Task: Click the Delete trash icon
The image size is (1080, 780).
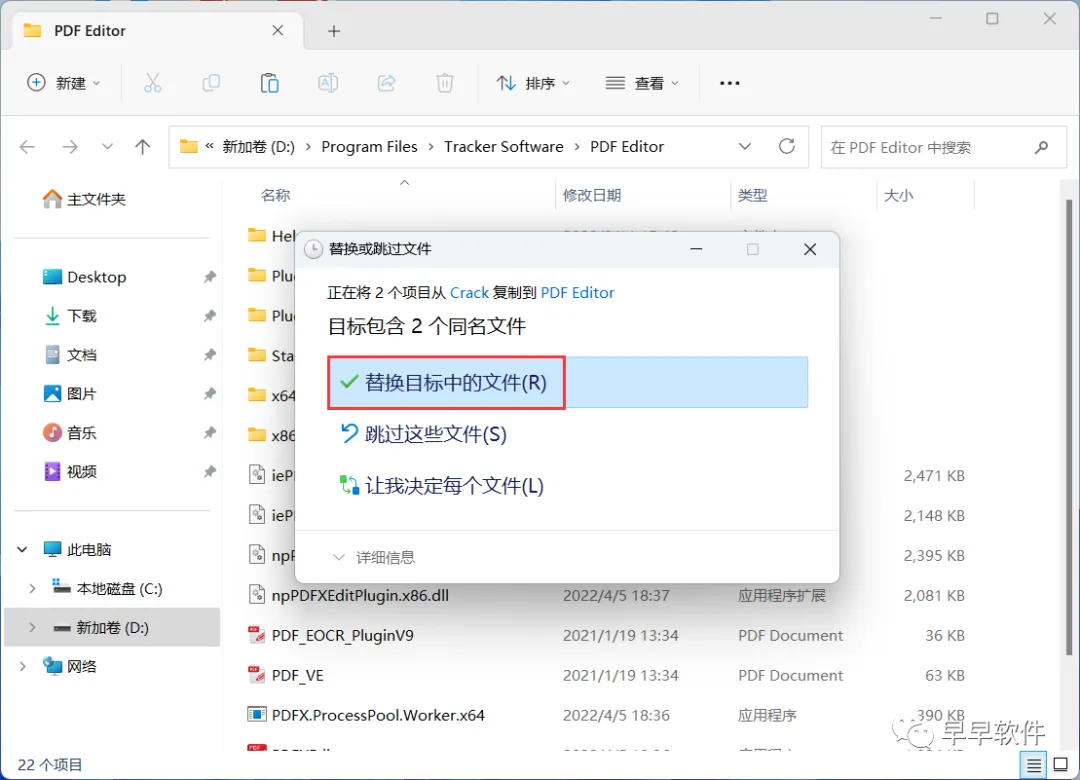Action: click(x=445, y=83)
